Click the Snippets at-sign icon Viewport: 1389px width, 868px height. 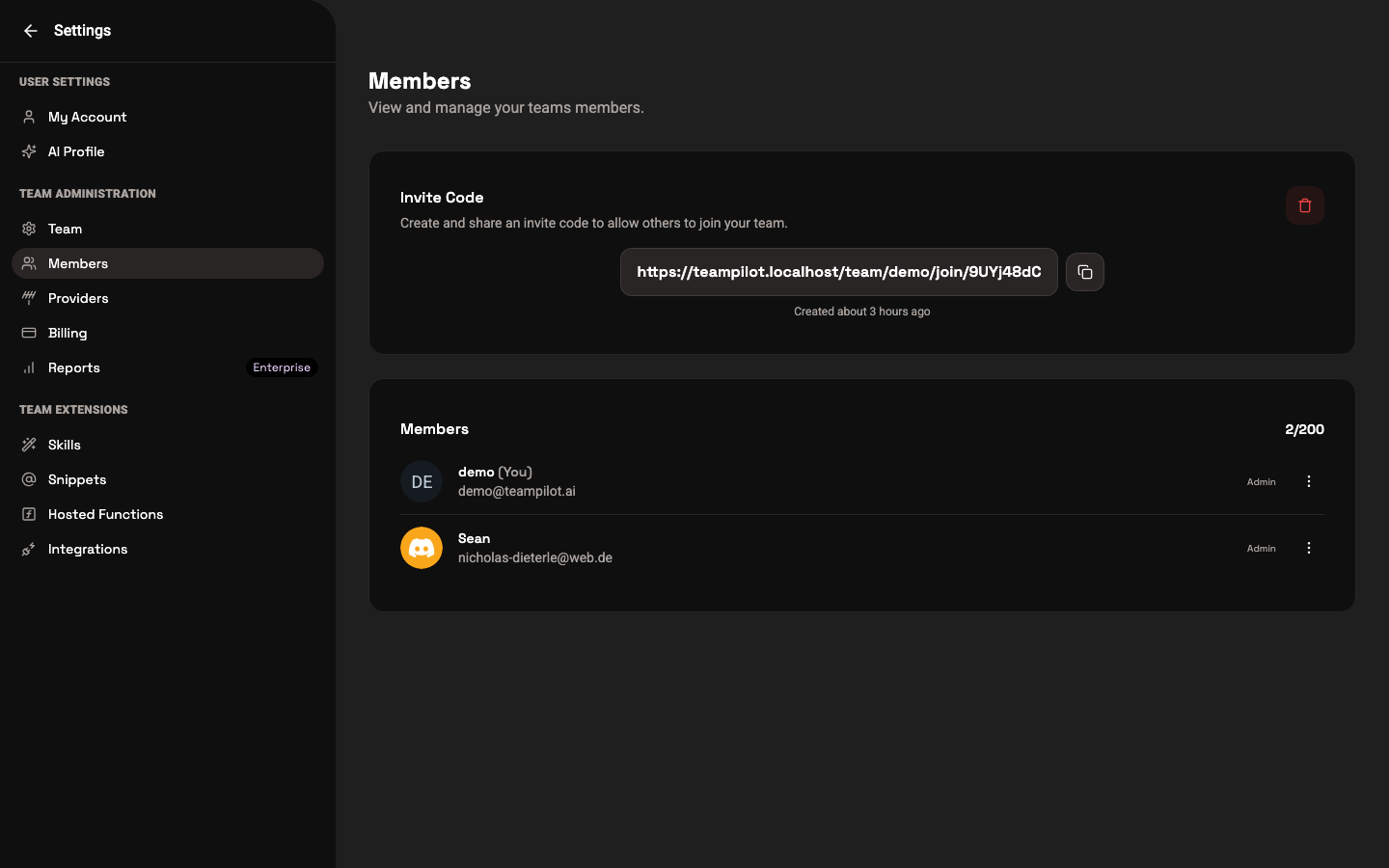(29, 479)
